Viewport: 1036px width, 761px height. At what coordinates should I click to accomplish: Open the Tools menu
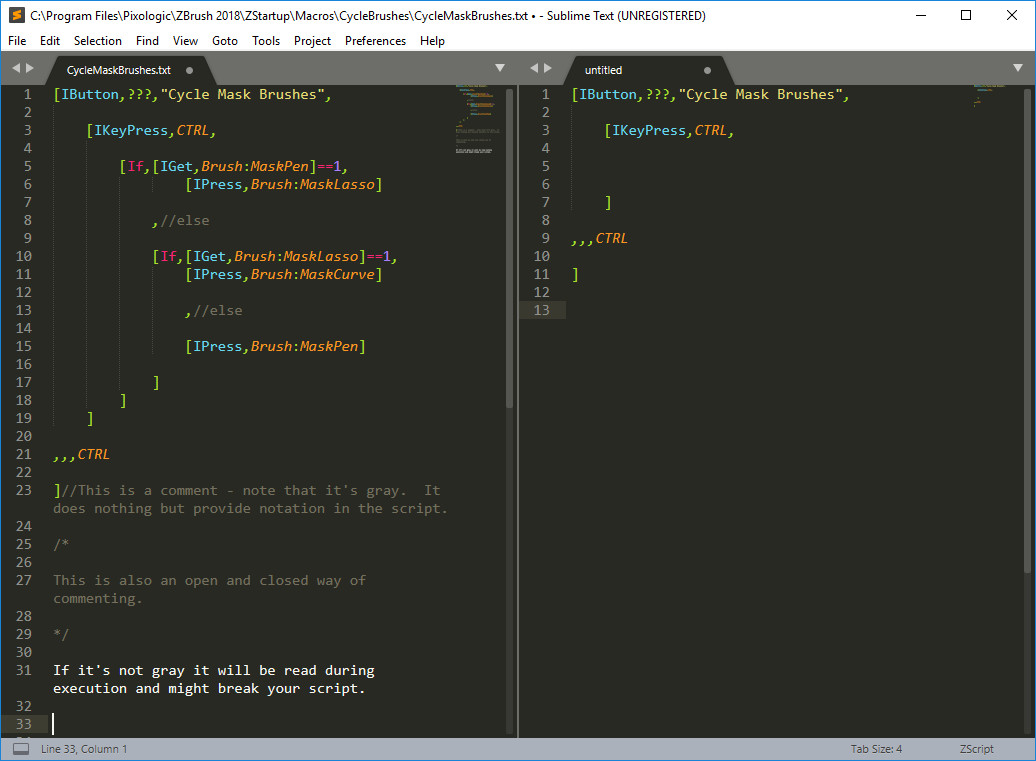point(266,41)
